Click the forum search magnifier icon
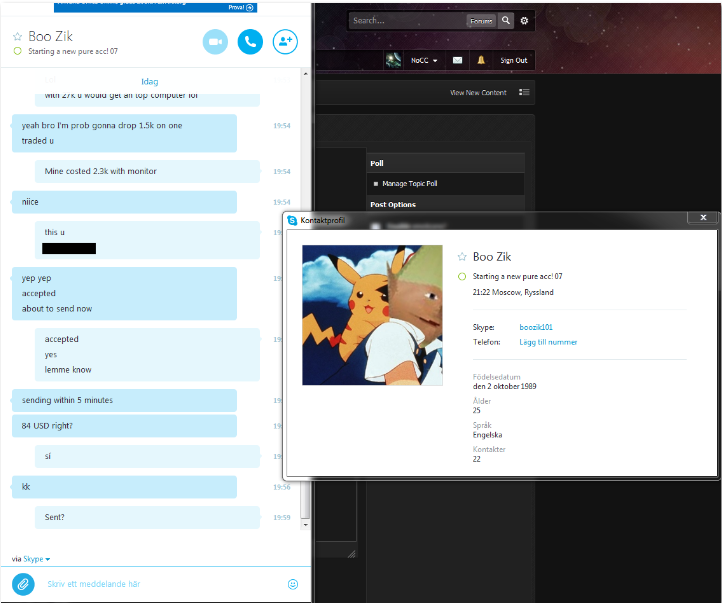This screenshot has width=722, height=603. tap(506, 20)
